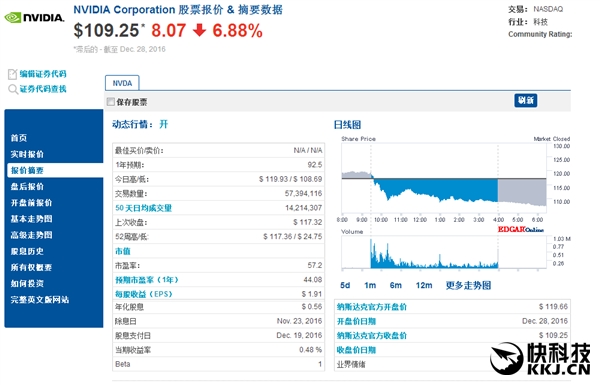Click the intraday share price chart

pos(444,179)
